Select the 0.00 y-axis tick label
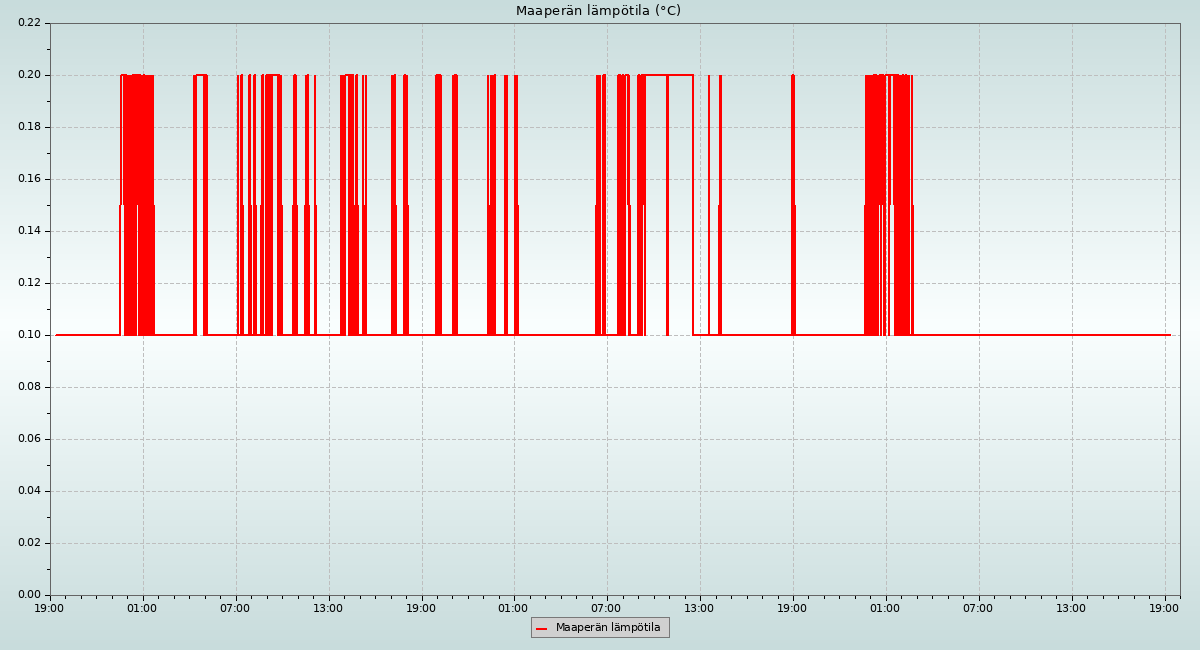 click(x=30, y=595)
